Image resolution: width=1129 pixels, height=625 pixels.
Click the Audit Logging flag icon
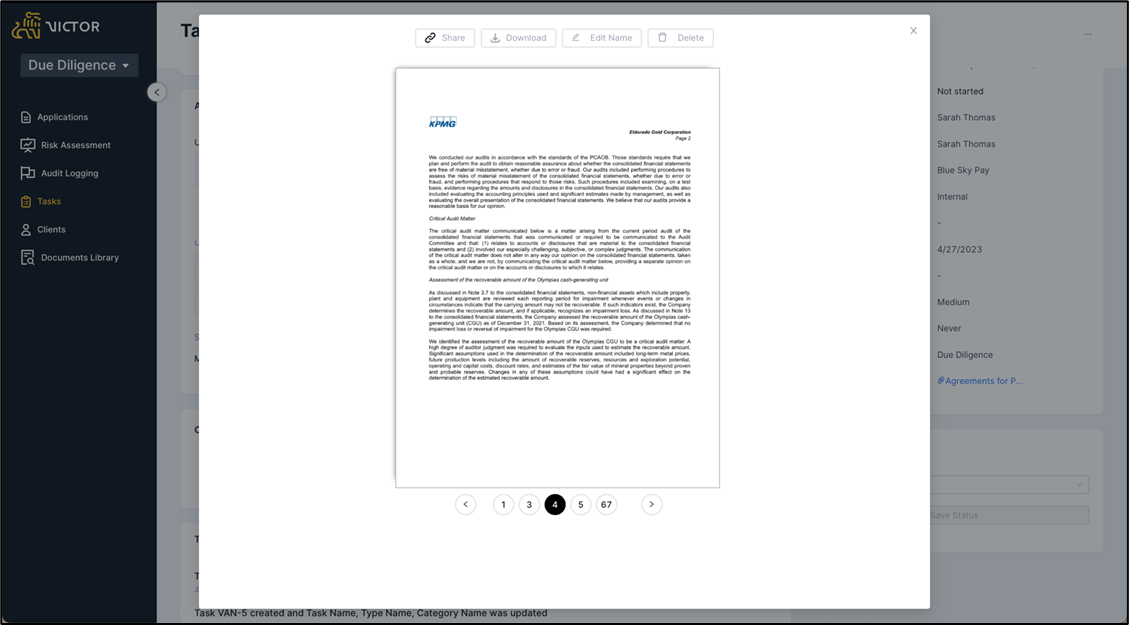pos(27,173)
